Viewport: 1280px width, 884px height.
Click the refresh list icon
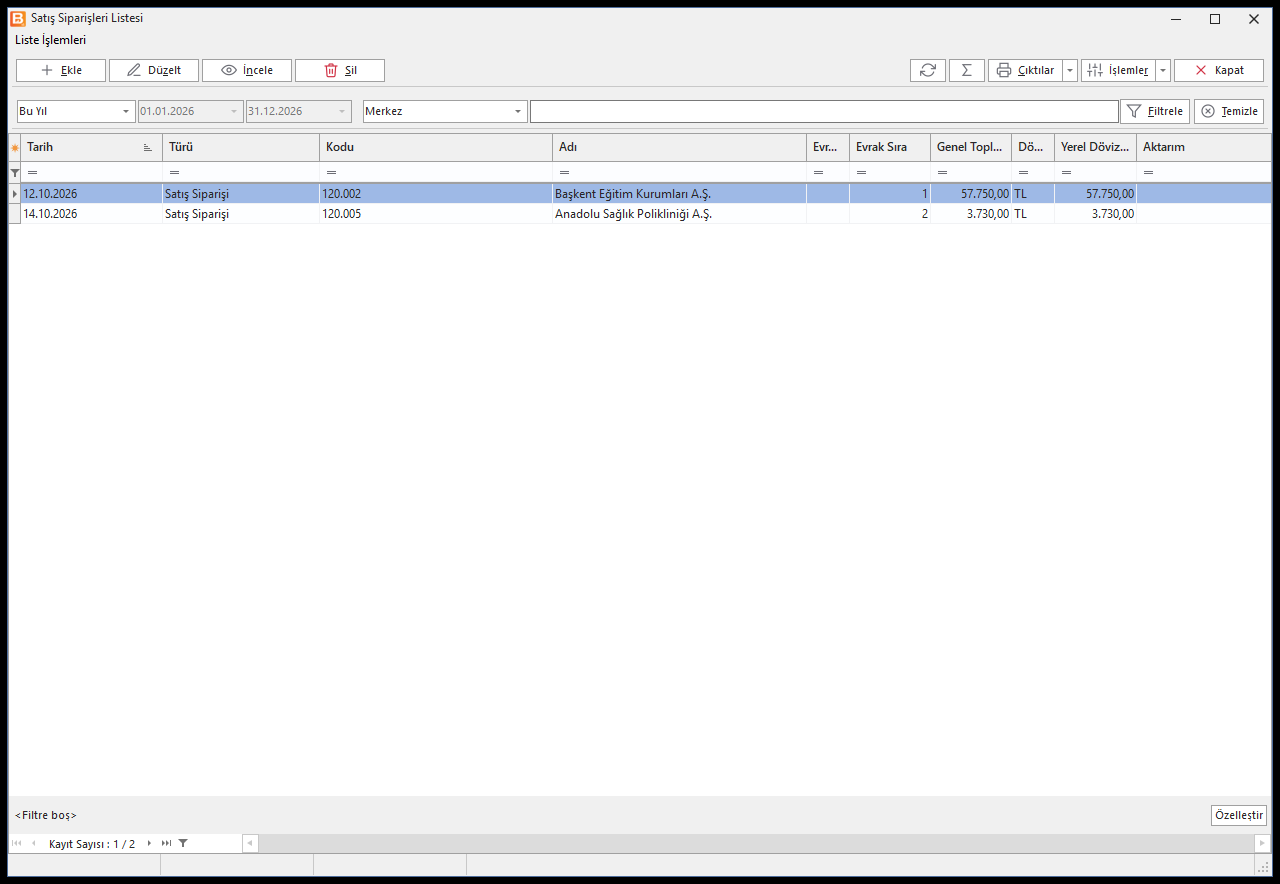click(928, 70)
